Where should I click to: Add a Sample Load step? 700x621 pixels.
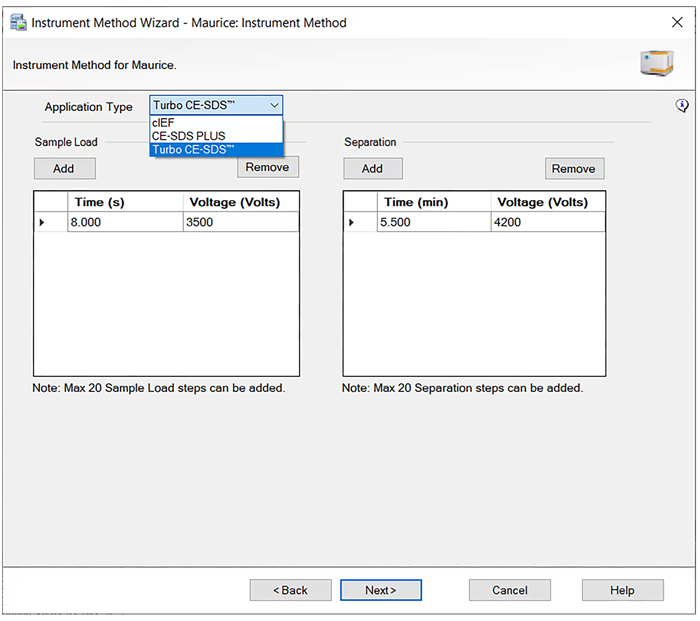pos(65,168)
